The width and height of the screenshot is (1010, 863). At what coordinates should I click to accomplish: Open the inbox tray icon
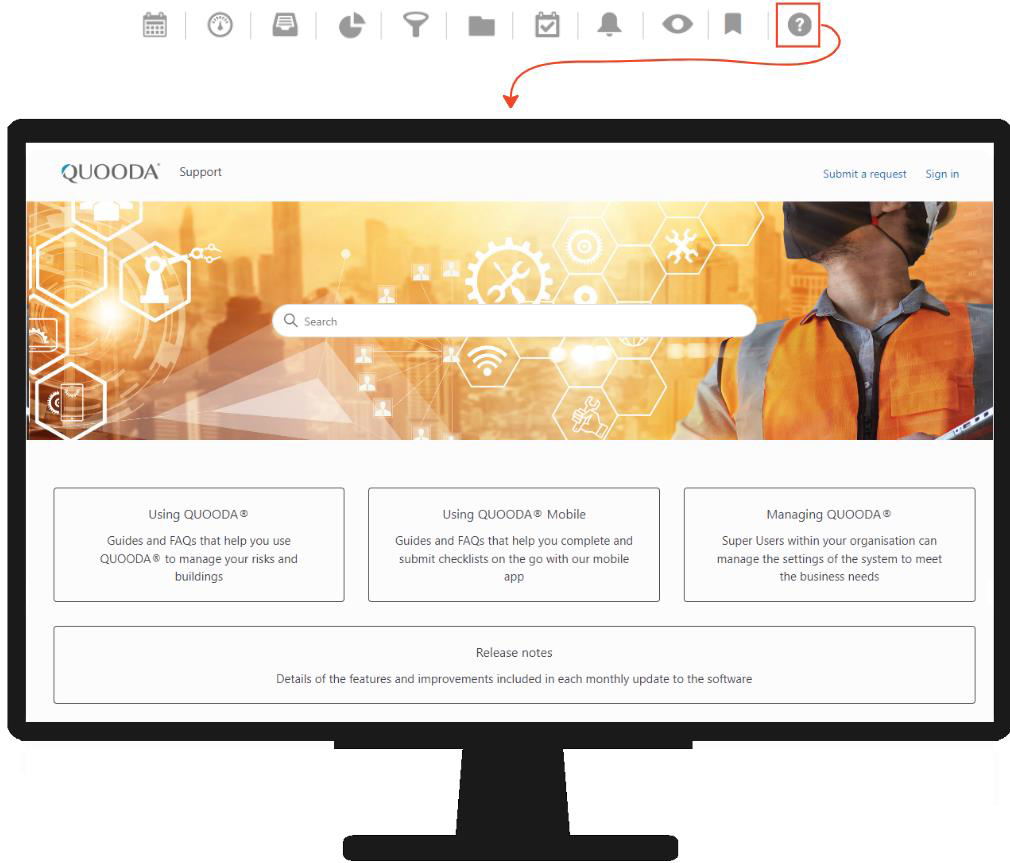coord(285,25)
